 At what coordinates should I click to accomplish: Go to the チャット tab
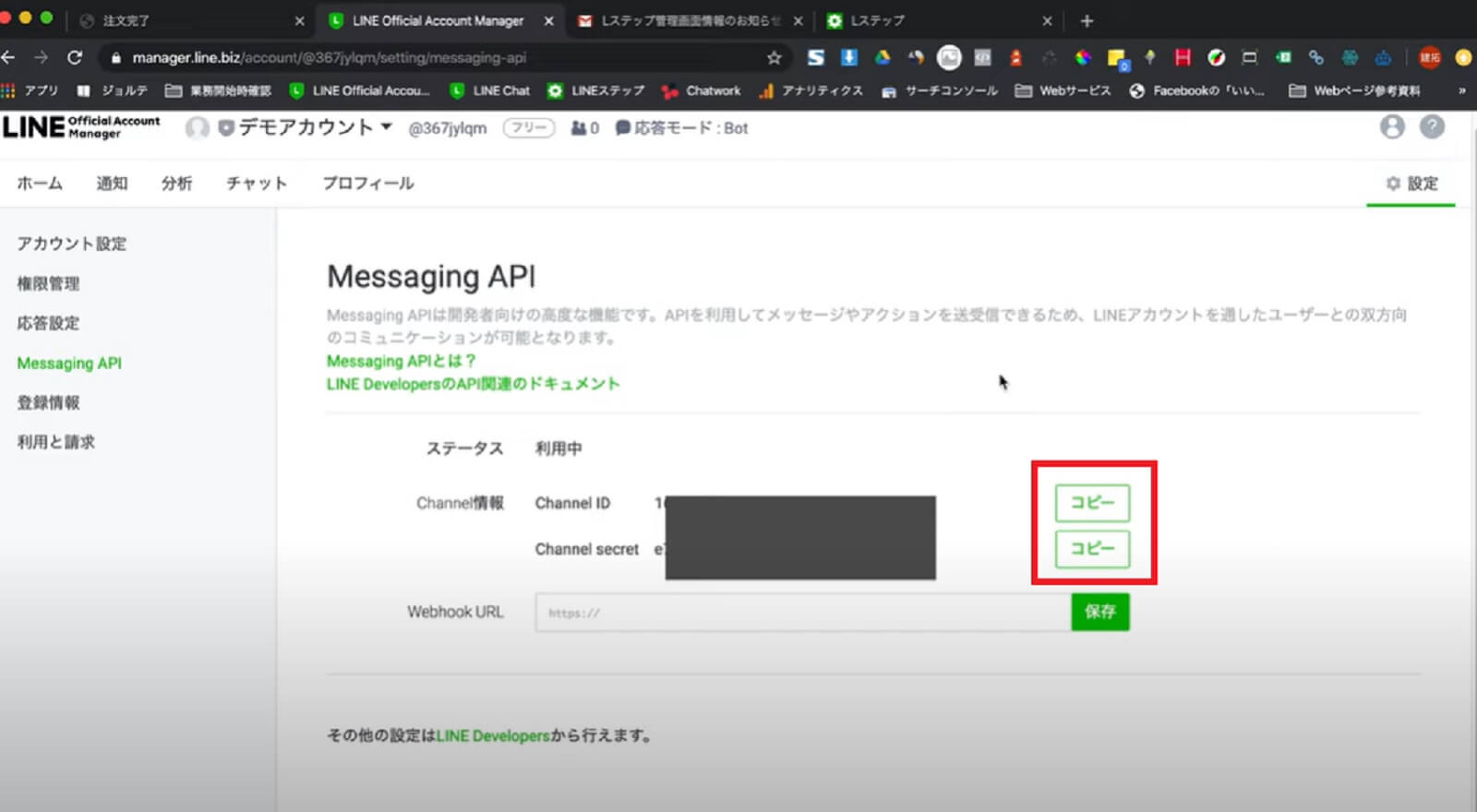(257, 183)
